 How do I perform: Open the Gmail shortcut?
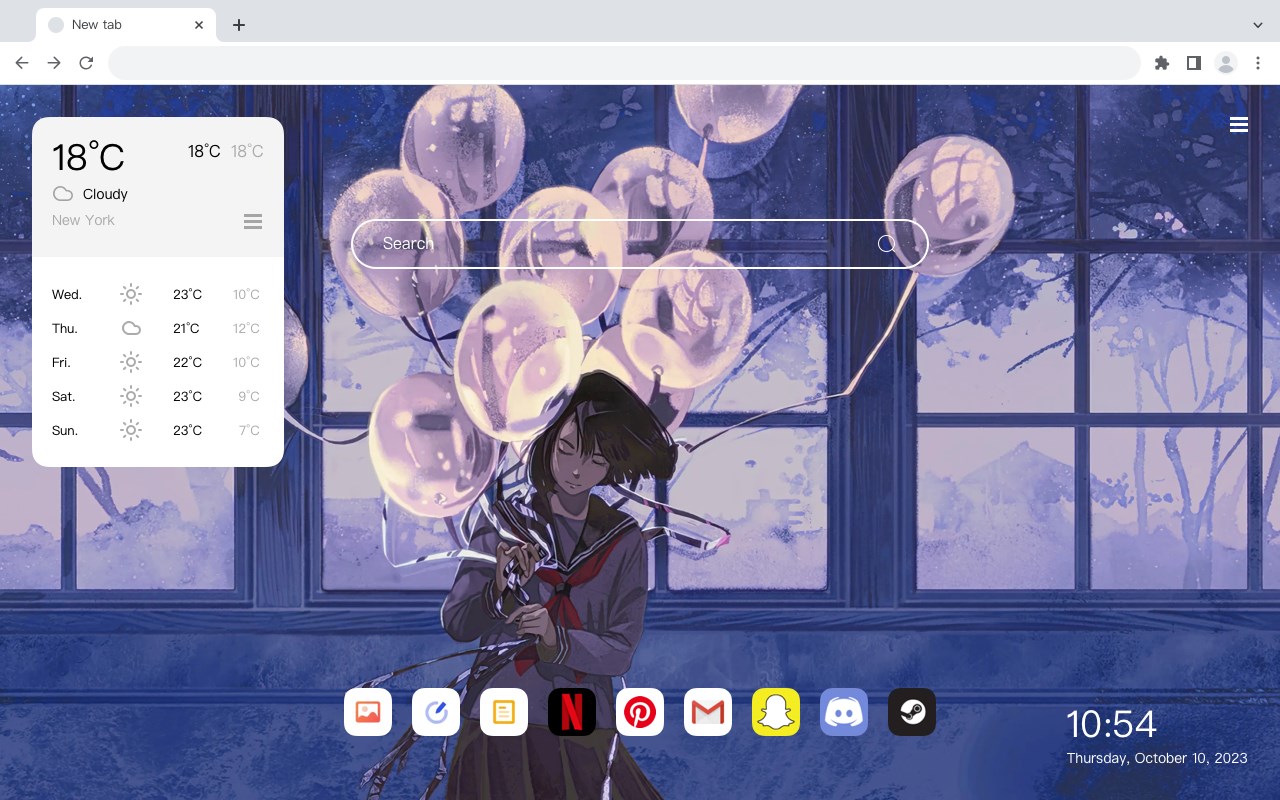(x=708, y=712)
